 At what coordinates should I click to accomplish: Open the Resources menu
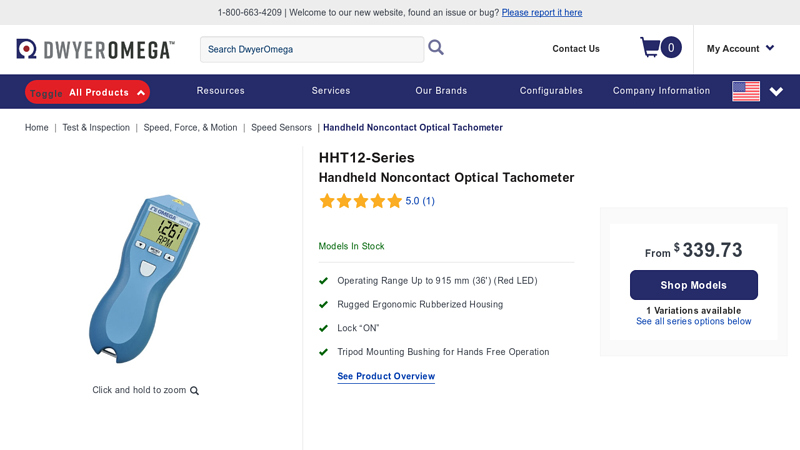coord(220,91)
